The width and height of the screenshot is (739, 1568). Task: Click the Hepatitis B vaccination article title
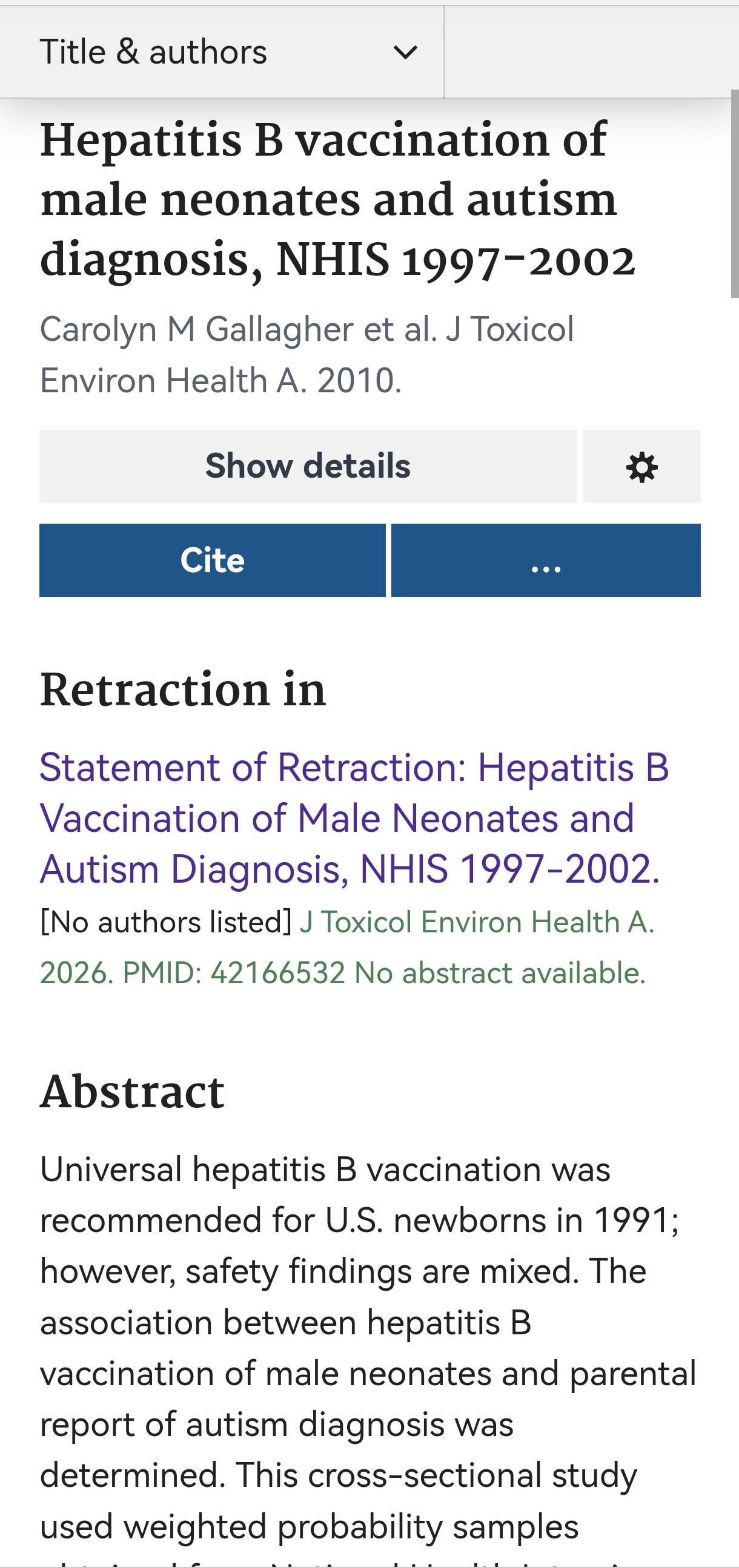click(337, 200)
